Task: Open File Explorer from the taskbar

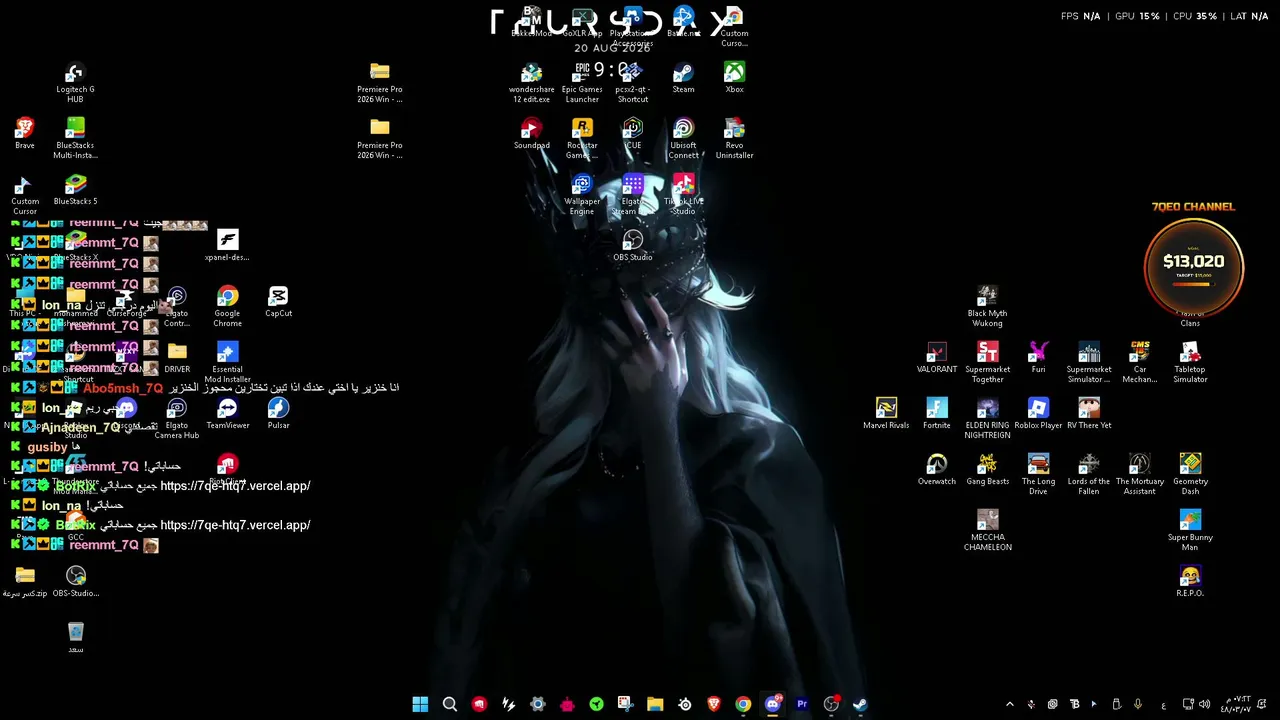Action: [x=655, y=704]
